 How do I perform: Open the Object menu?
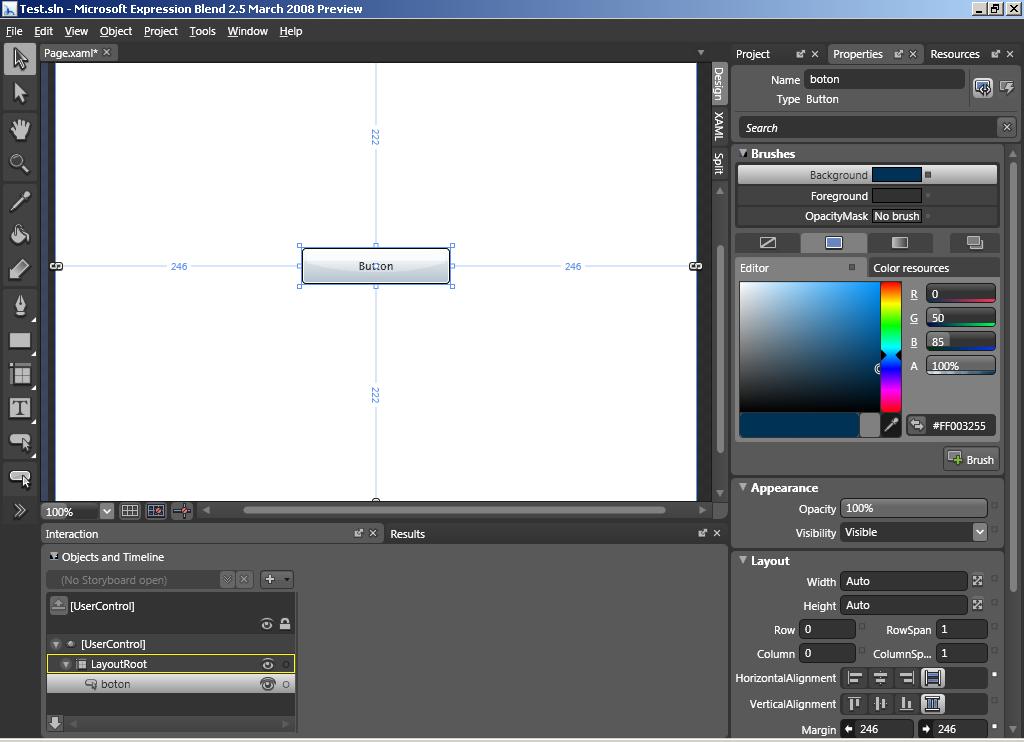coord(116,31)
